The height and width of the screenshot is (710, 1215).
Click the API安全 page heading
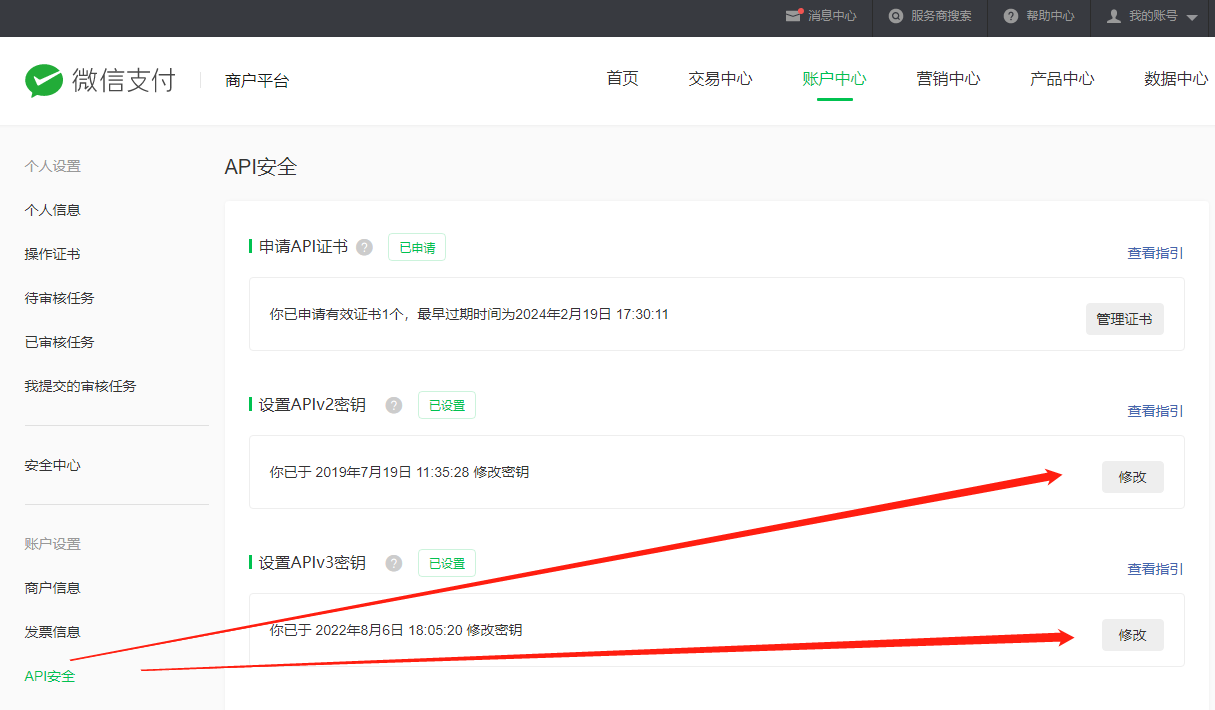(x=261, y=167)
